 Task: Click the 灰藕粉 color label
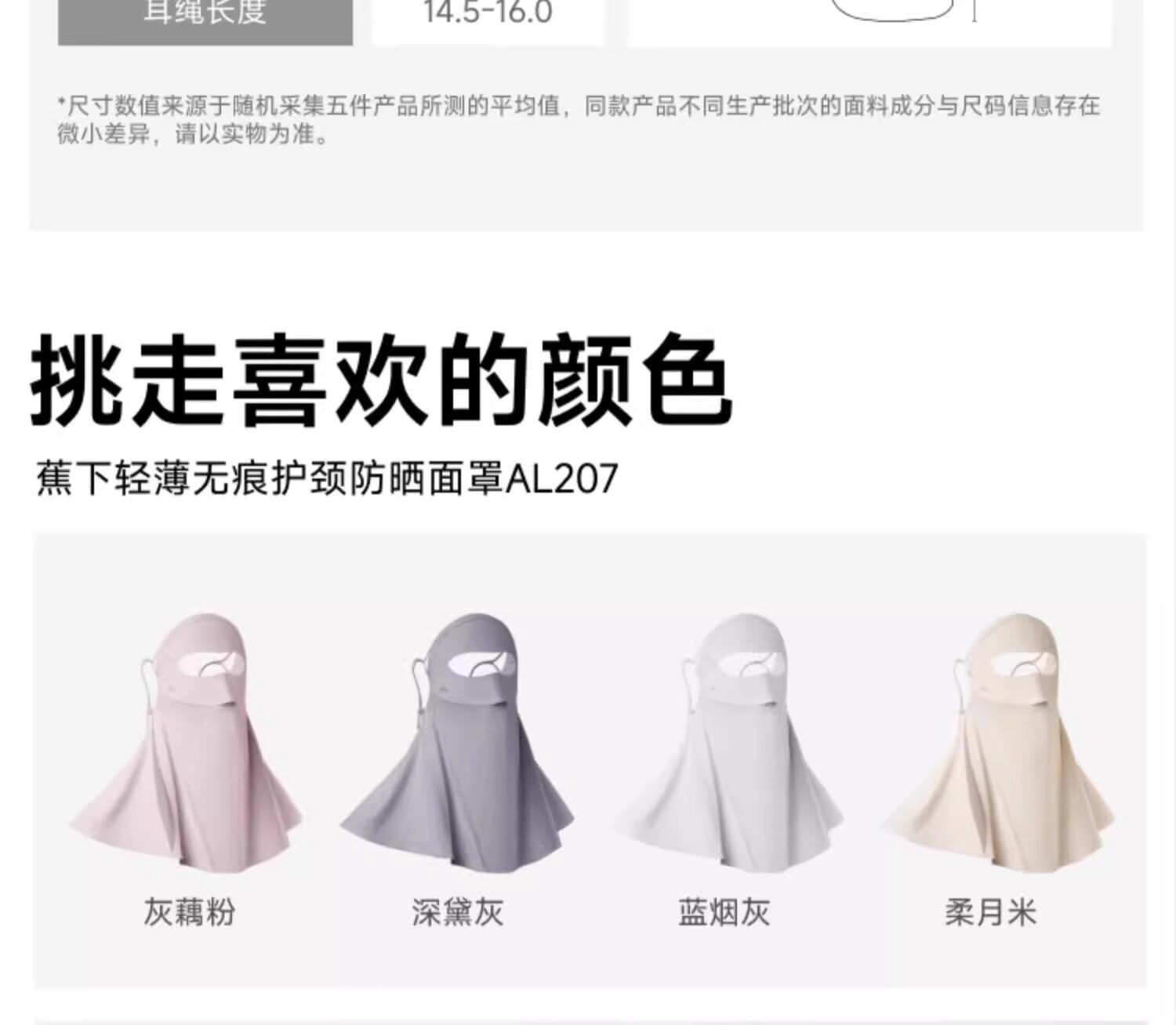[189, 912]
